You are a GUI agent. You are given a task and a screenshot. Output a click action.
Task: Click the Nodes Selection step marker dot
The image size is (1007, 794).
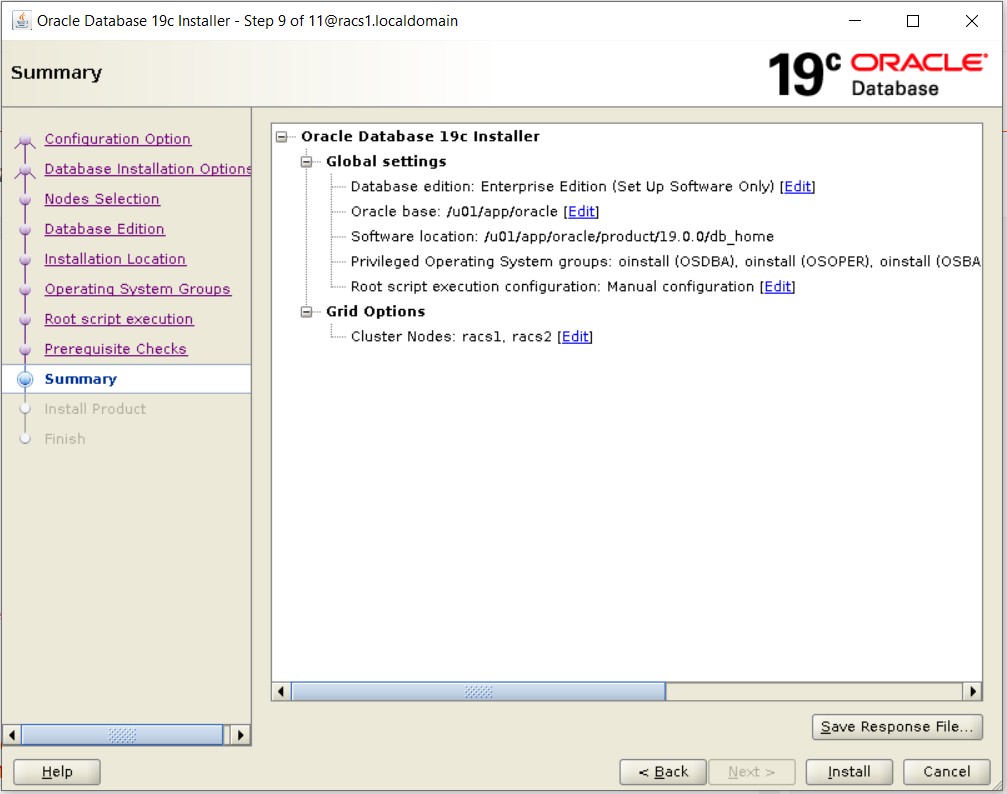point(25,200)
